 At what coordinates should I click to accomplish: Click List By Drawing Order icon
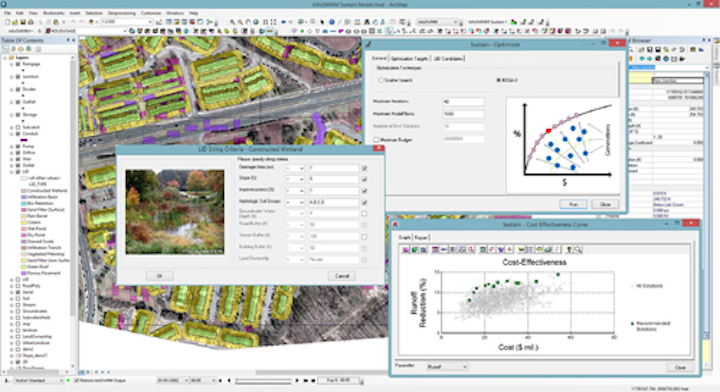[6, 49]
